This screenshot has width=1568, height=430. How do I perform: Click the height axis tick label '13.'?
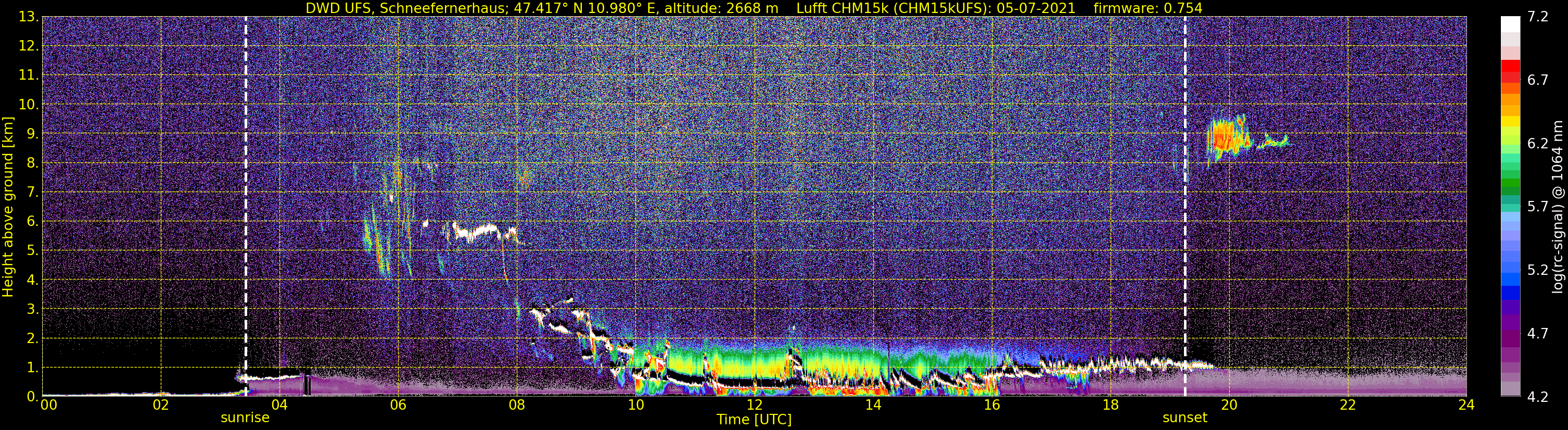point(29,17)
